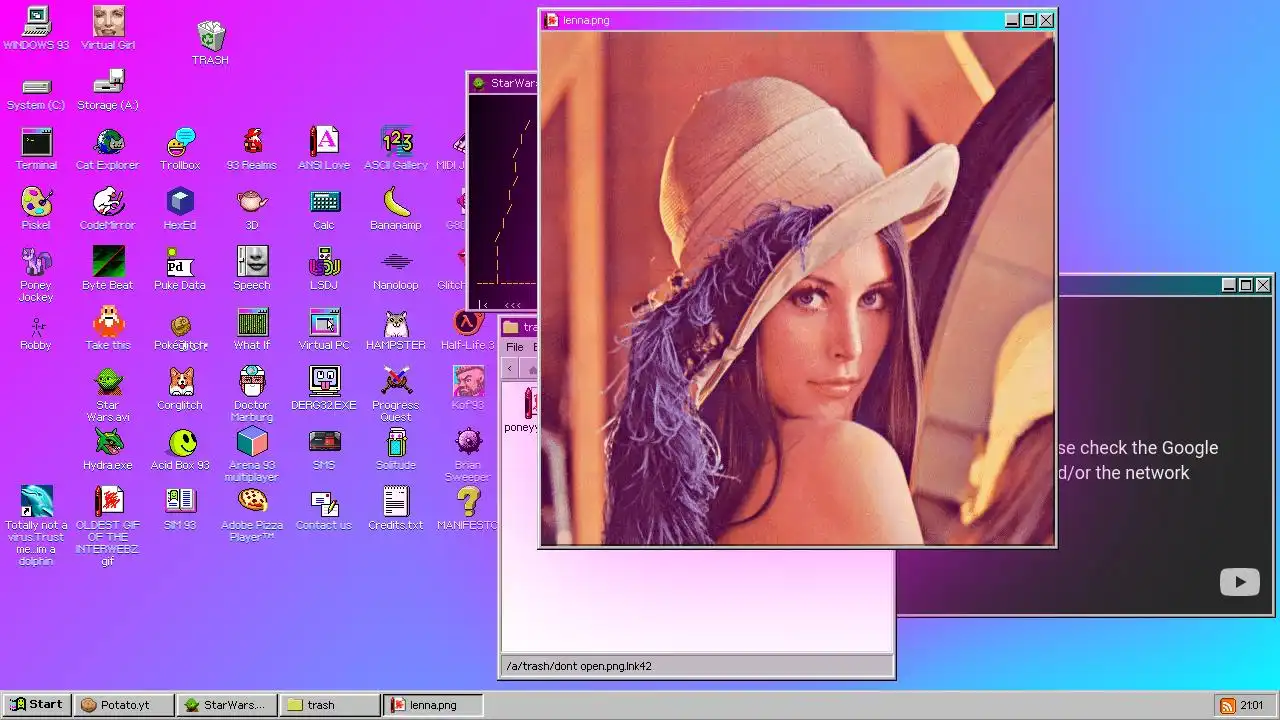Open the TRASH bin on the desktop
The height and width of the screenshot is (720, 1280).
(x=210, y=43)
